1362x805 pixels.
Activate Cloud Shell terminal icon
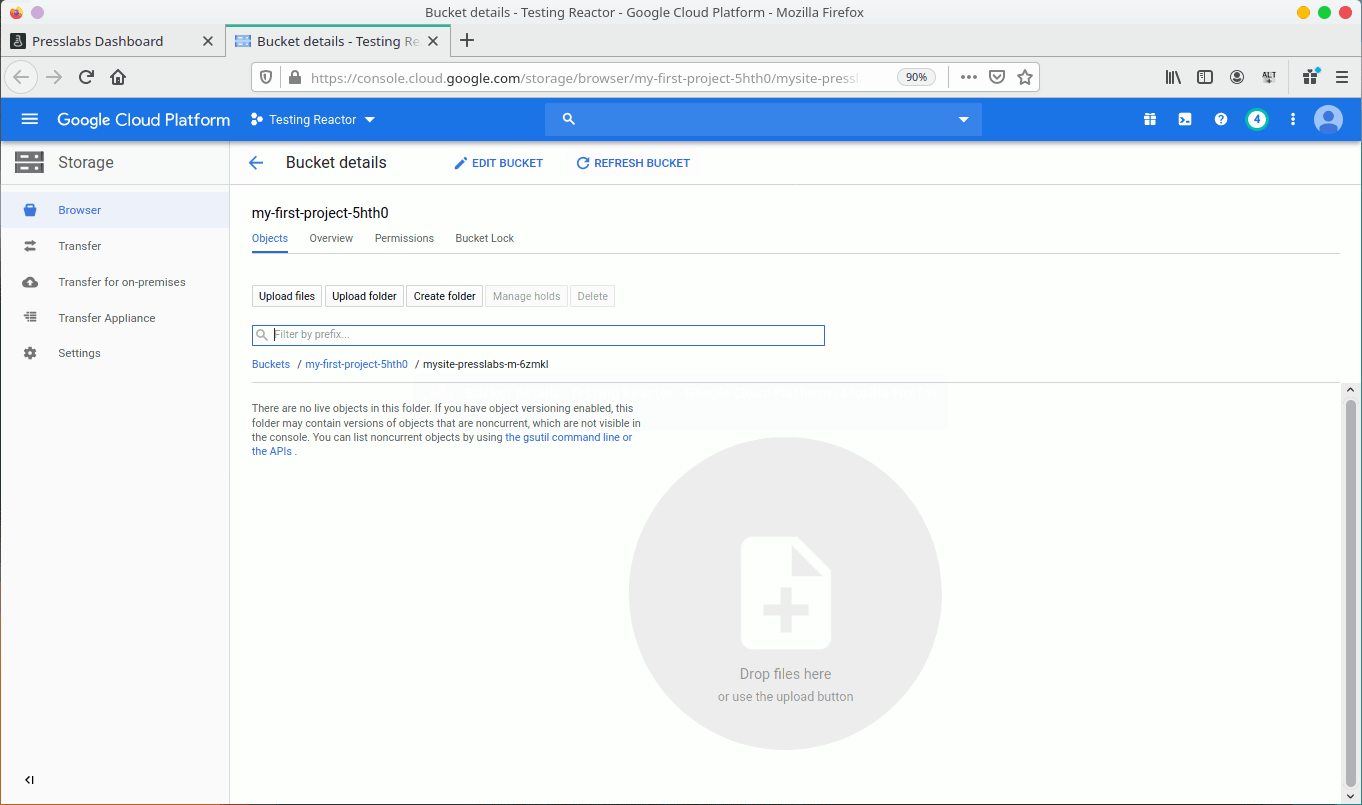pos(1185,119)
